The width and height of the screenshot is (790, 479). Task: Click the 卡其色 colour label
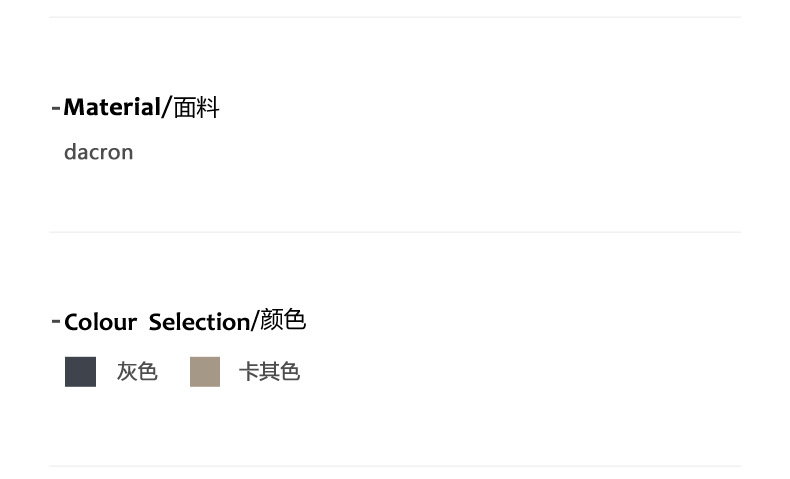269,372
